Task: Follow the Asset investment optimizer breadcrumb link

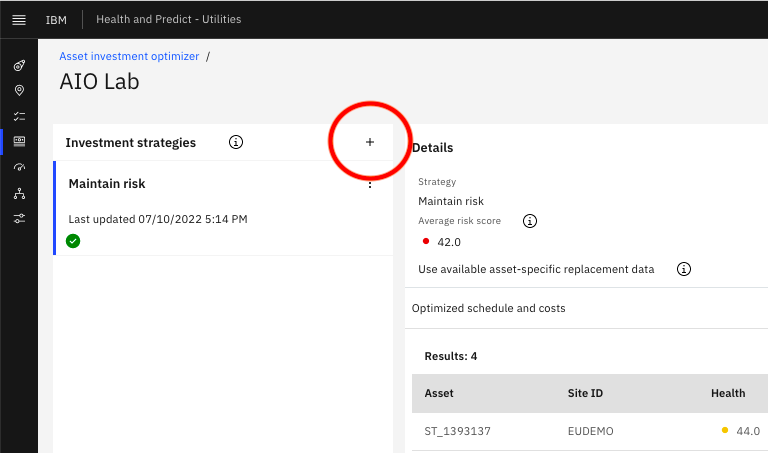Action: [129, 56]
